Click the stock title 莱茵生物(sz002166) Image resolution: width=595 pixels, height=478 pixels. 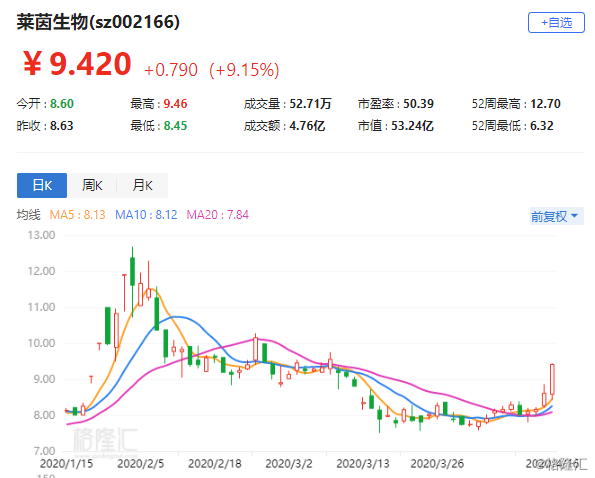coord(98,22)
